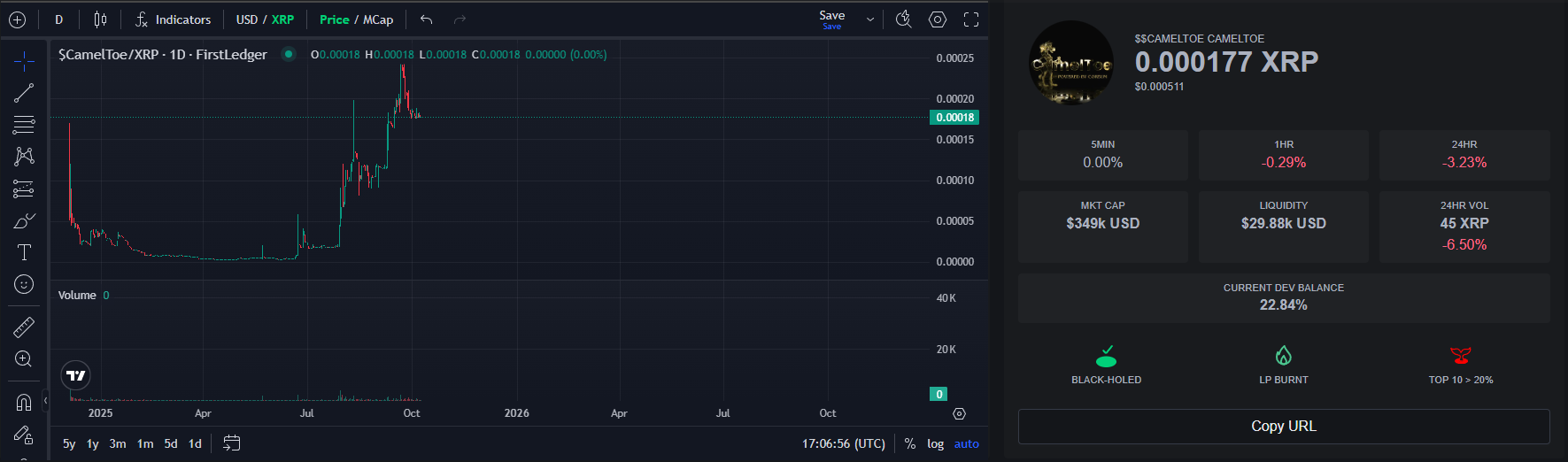Click the Copy URL button

1283,427
